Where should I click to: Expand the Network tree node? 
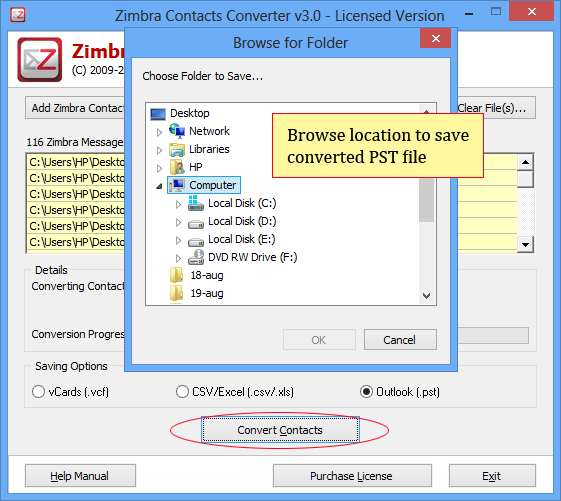tap(159, 132)
